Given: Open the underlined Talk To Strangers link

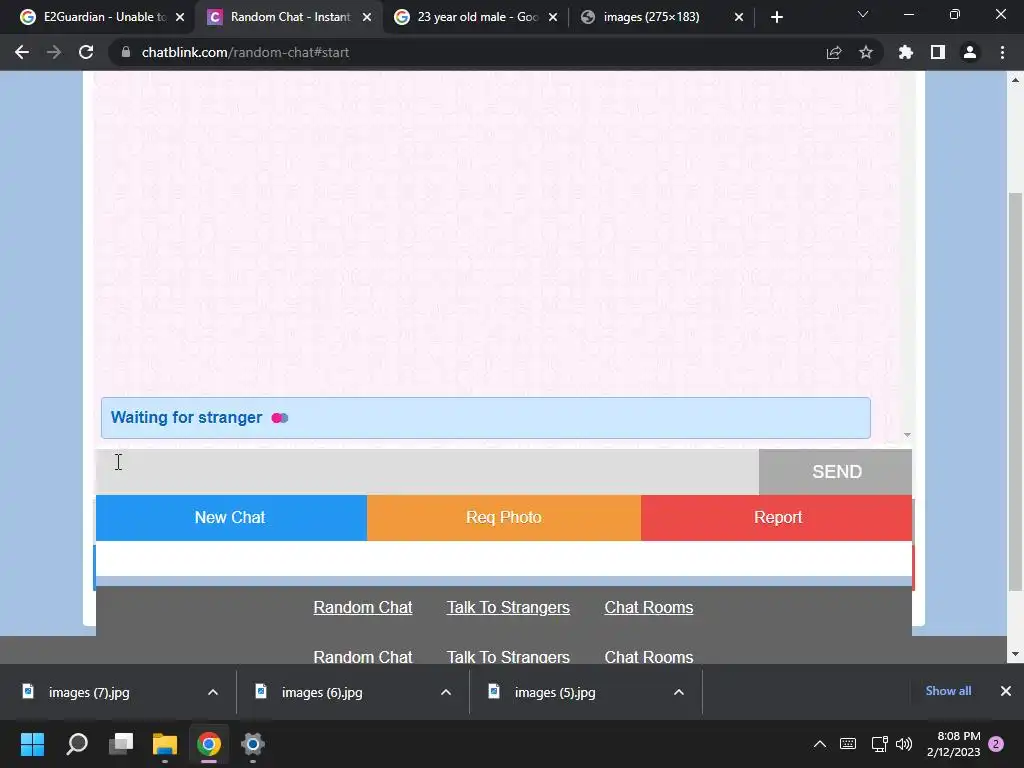Looking at the screenshot, I should tap(508, 607).
